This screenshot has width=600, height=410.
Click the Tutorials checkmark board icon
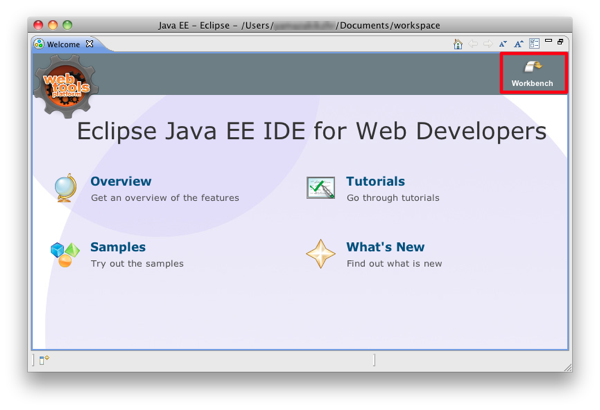tap(321, 188)
